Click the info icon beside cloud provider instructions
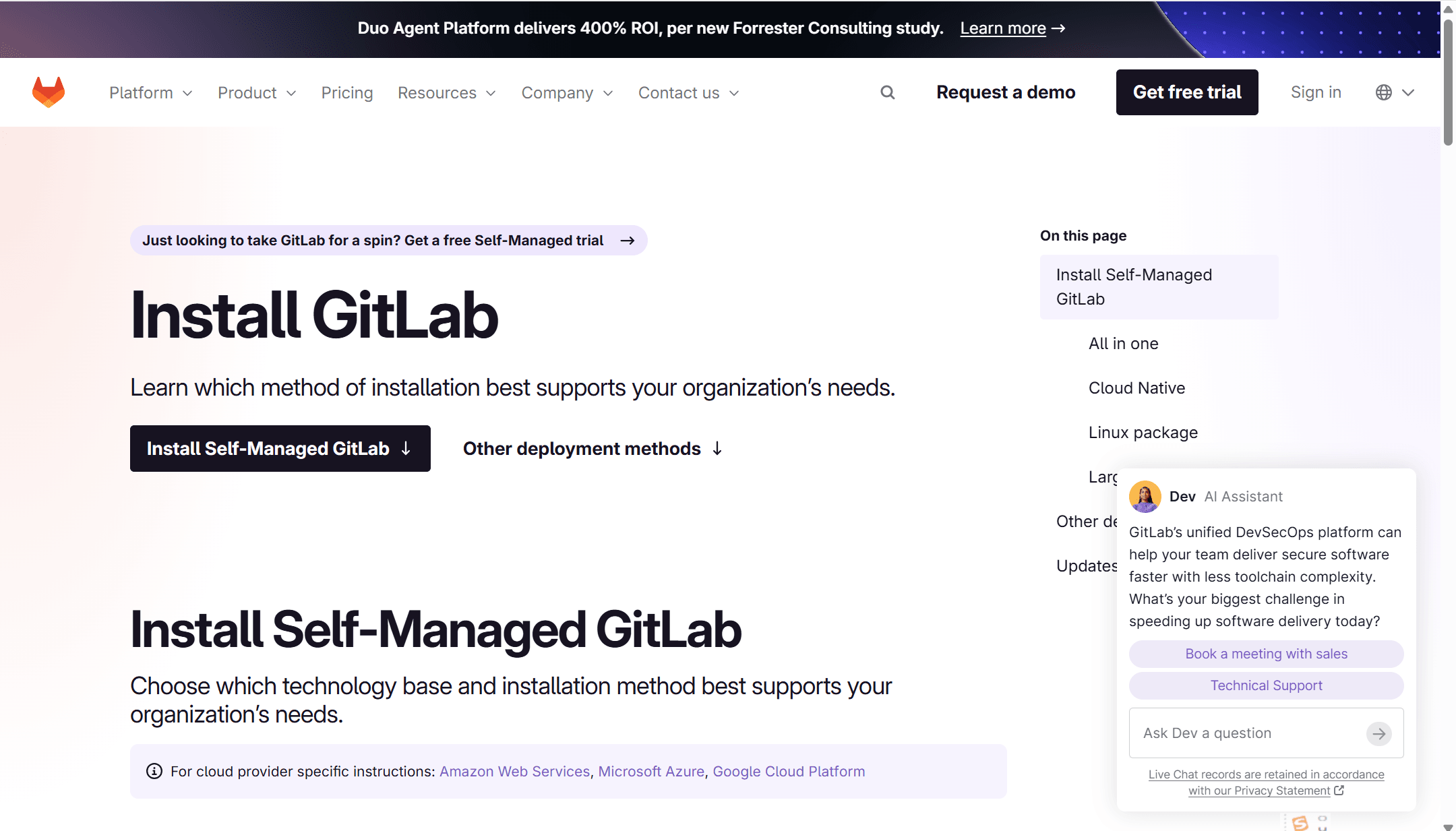The height and width of the screenshot is (831, 1456). [154, 771]
